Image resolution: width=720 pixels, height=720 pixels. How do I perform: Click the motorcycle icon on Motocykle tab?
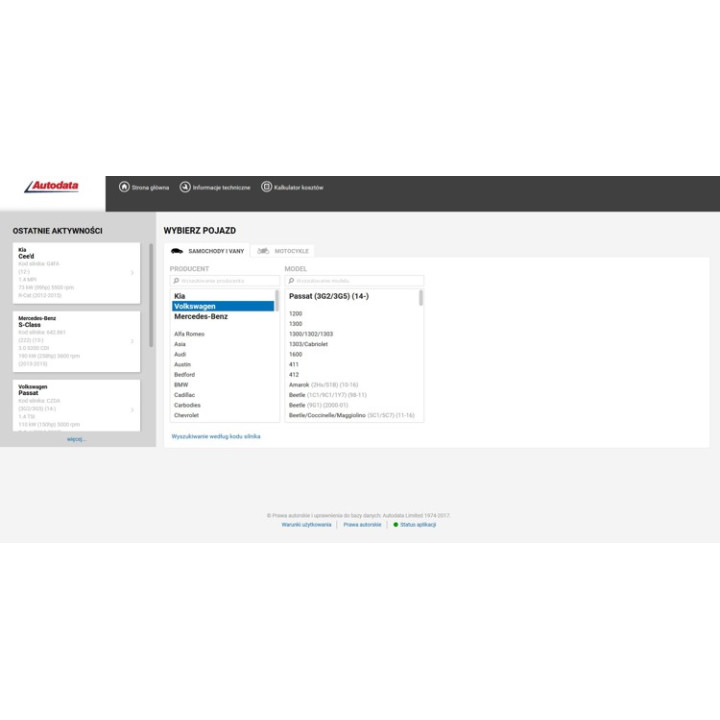[x=263, y=251]
